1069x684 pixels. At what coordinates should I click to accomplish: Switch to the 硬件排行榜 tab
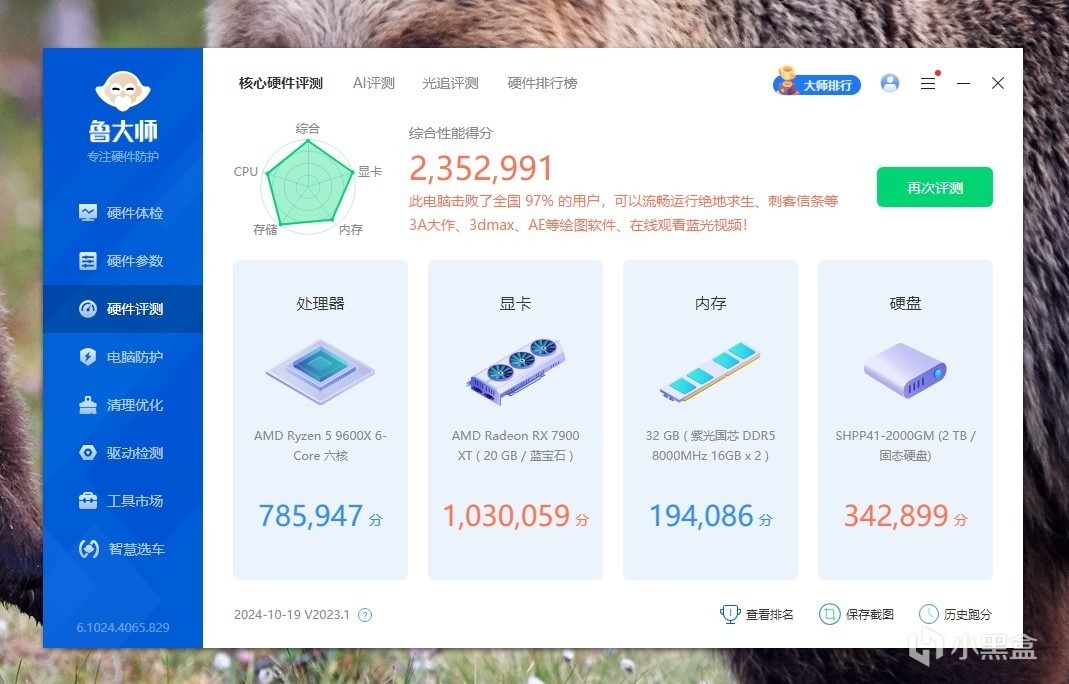click(x=543, y=83)
